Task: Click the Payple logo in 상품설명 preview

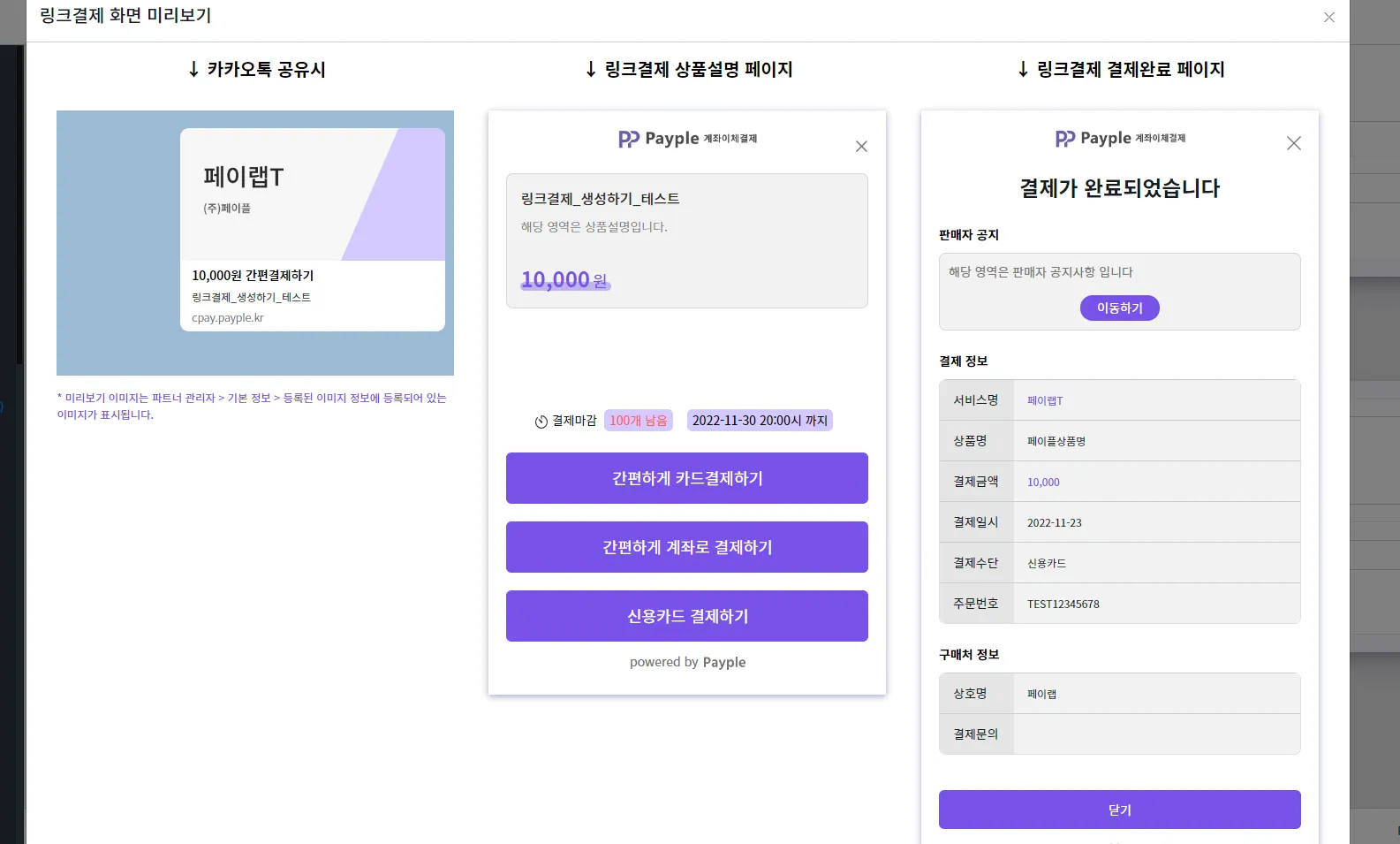Action: (x=687, y=139)
